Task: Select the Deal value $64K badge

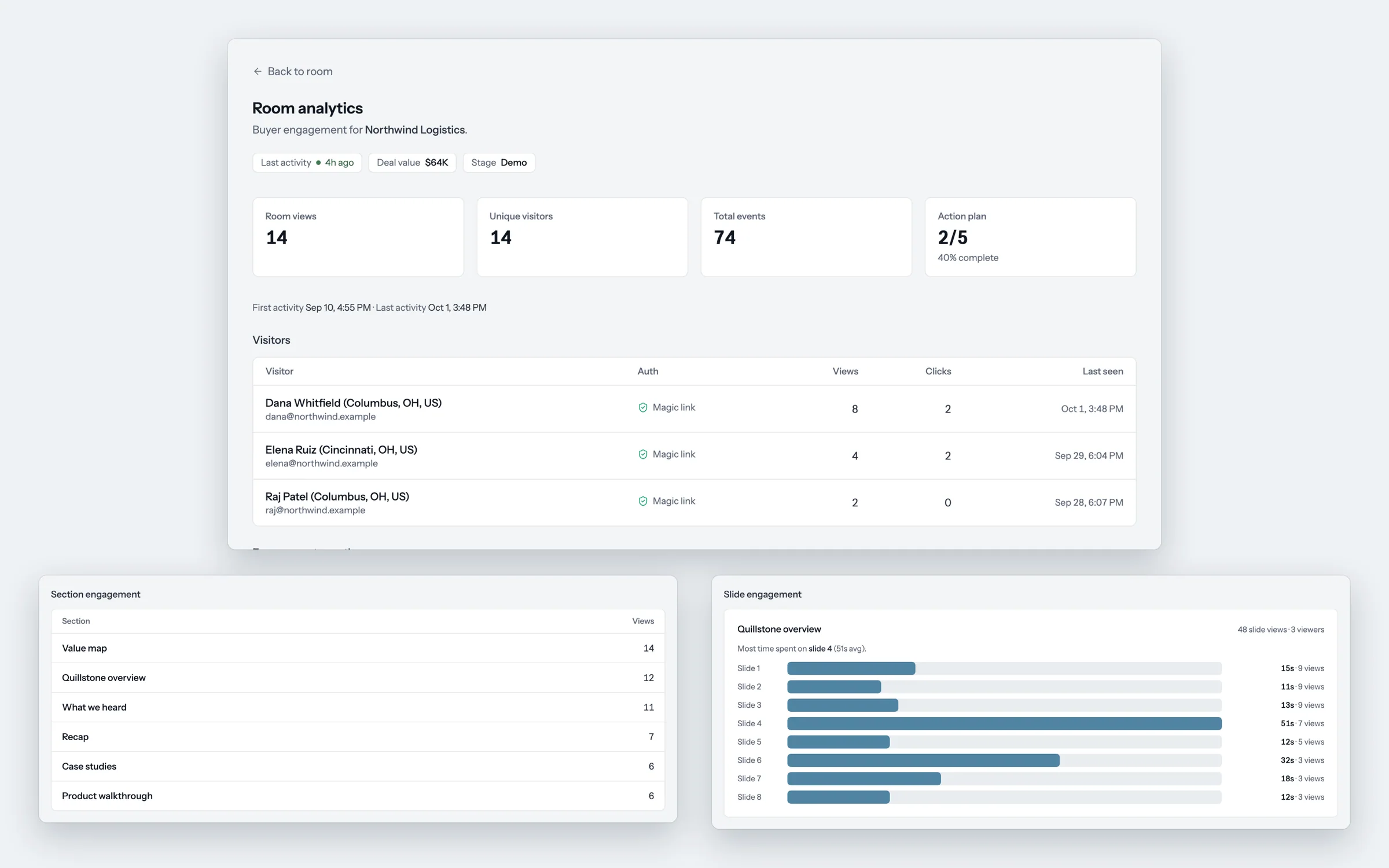Action: (412, 163)
